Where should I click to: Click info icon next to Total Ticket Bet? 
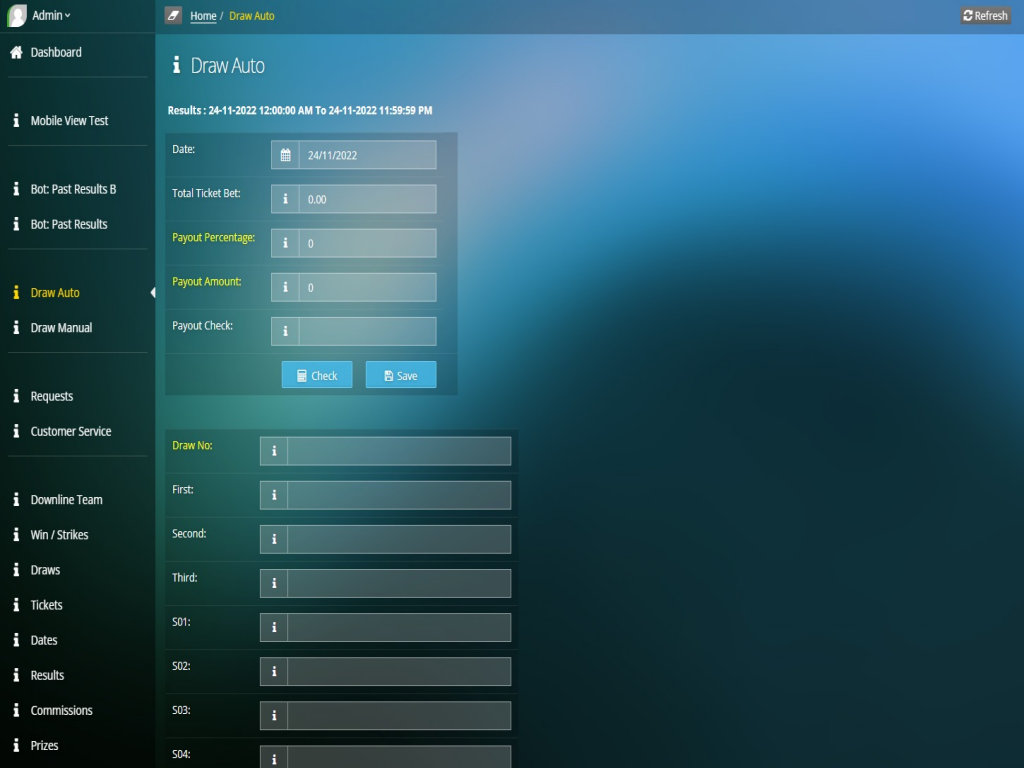[x=285, y=199]
